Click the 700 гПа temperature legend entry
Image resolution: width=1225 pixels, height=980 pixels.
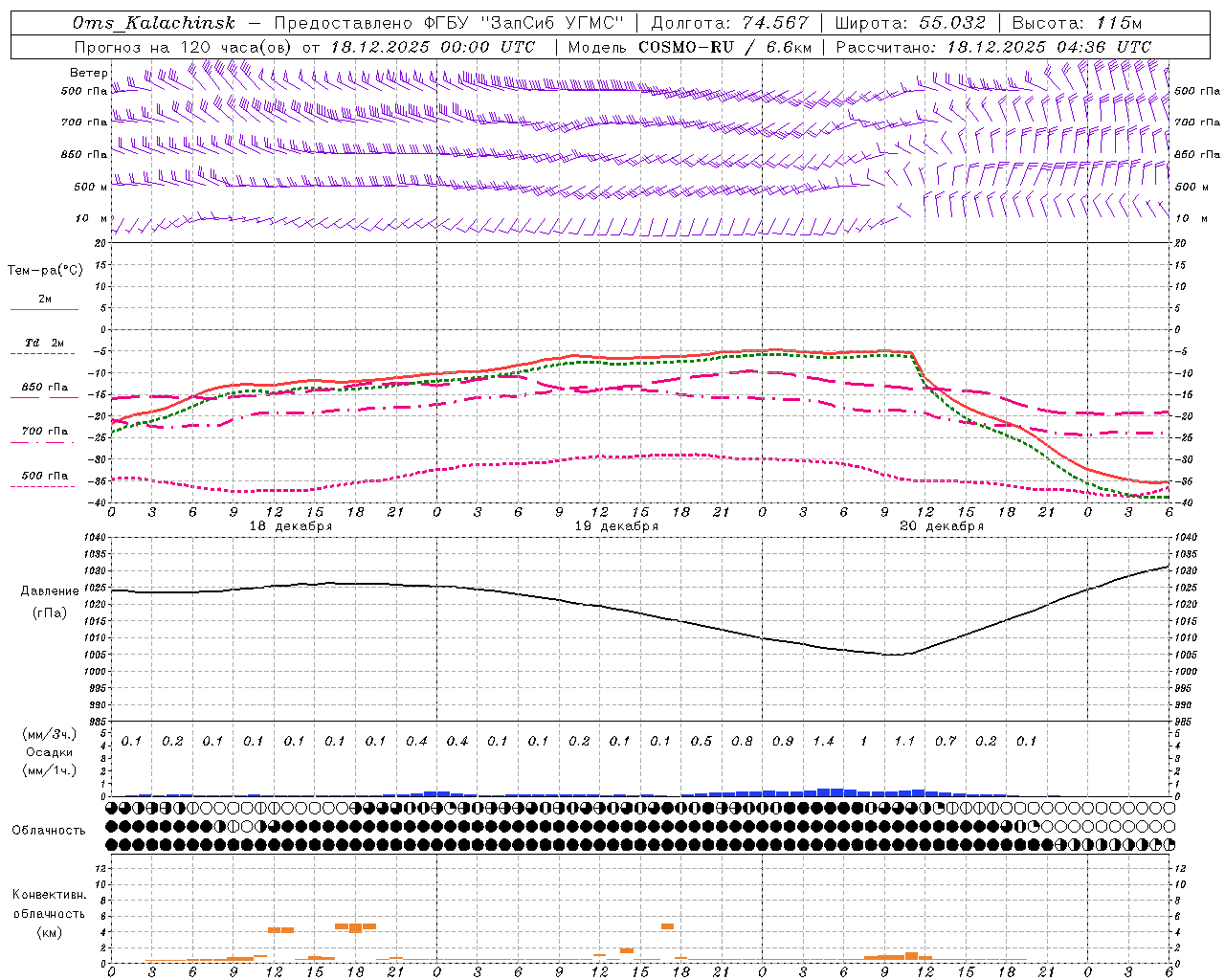tap(44, 431)
